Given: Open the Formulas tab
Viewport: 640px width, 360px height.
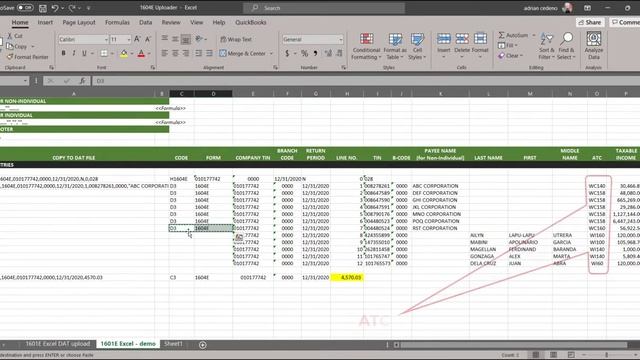Looking at the screenshot, I should point(117,22).
